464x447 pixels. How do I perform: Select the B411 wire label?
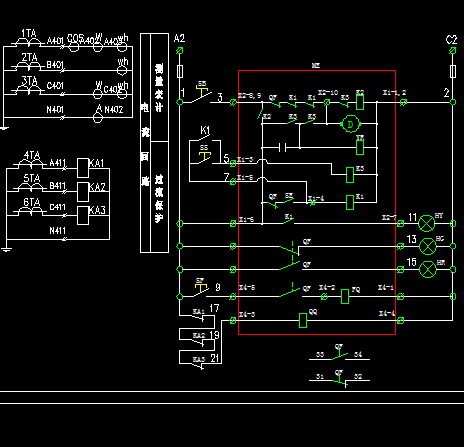(x=58, y=185)
